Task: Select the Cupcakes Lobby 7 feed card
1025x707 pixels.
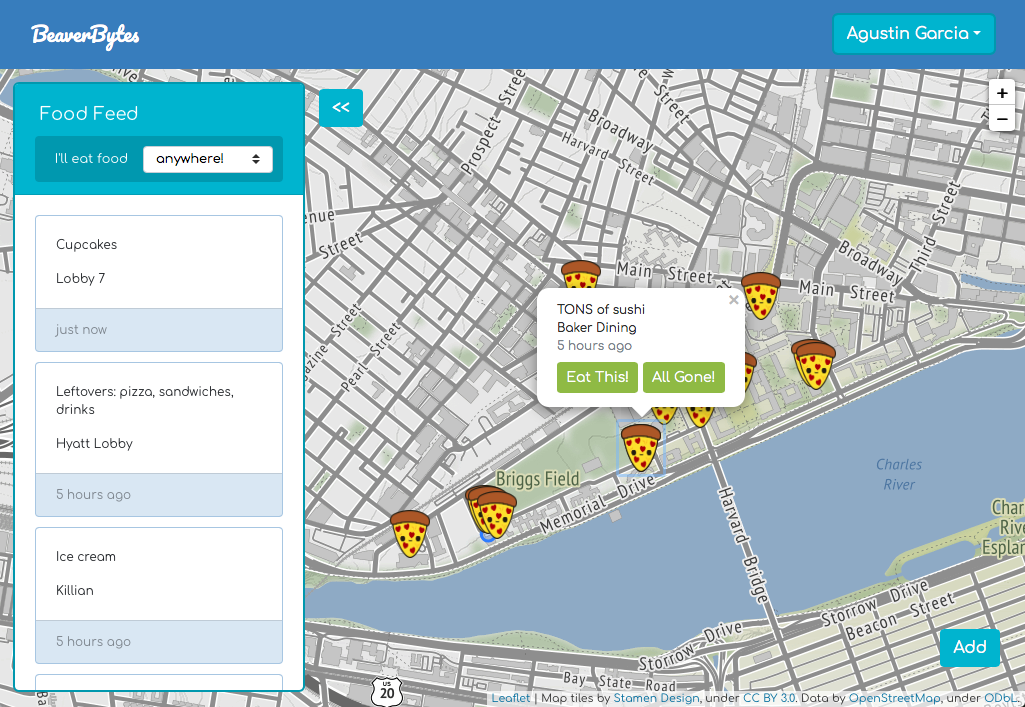Action: point(159,283)
